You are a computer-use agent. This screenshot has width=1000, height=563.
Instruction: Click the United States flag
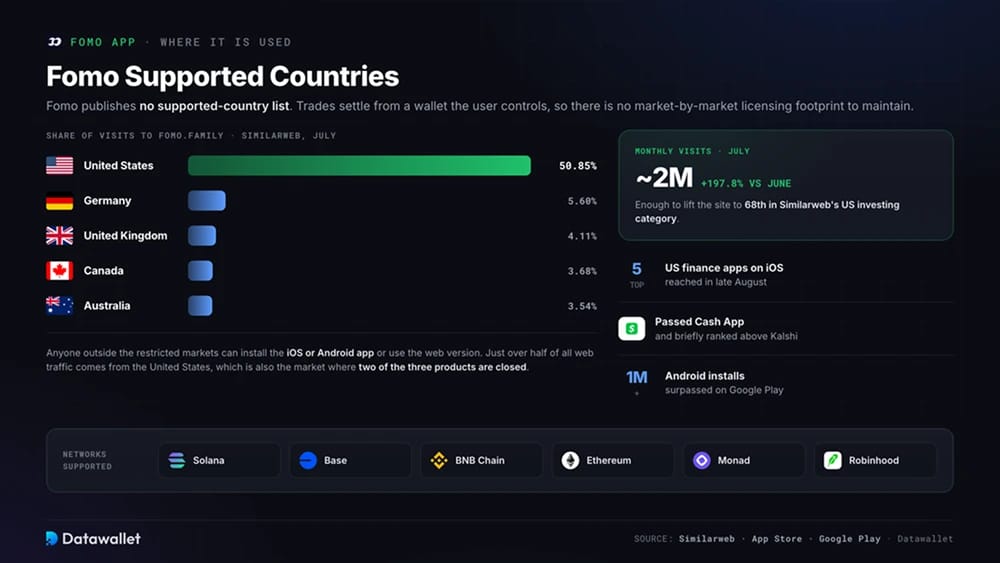[59, 165]
